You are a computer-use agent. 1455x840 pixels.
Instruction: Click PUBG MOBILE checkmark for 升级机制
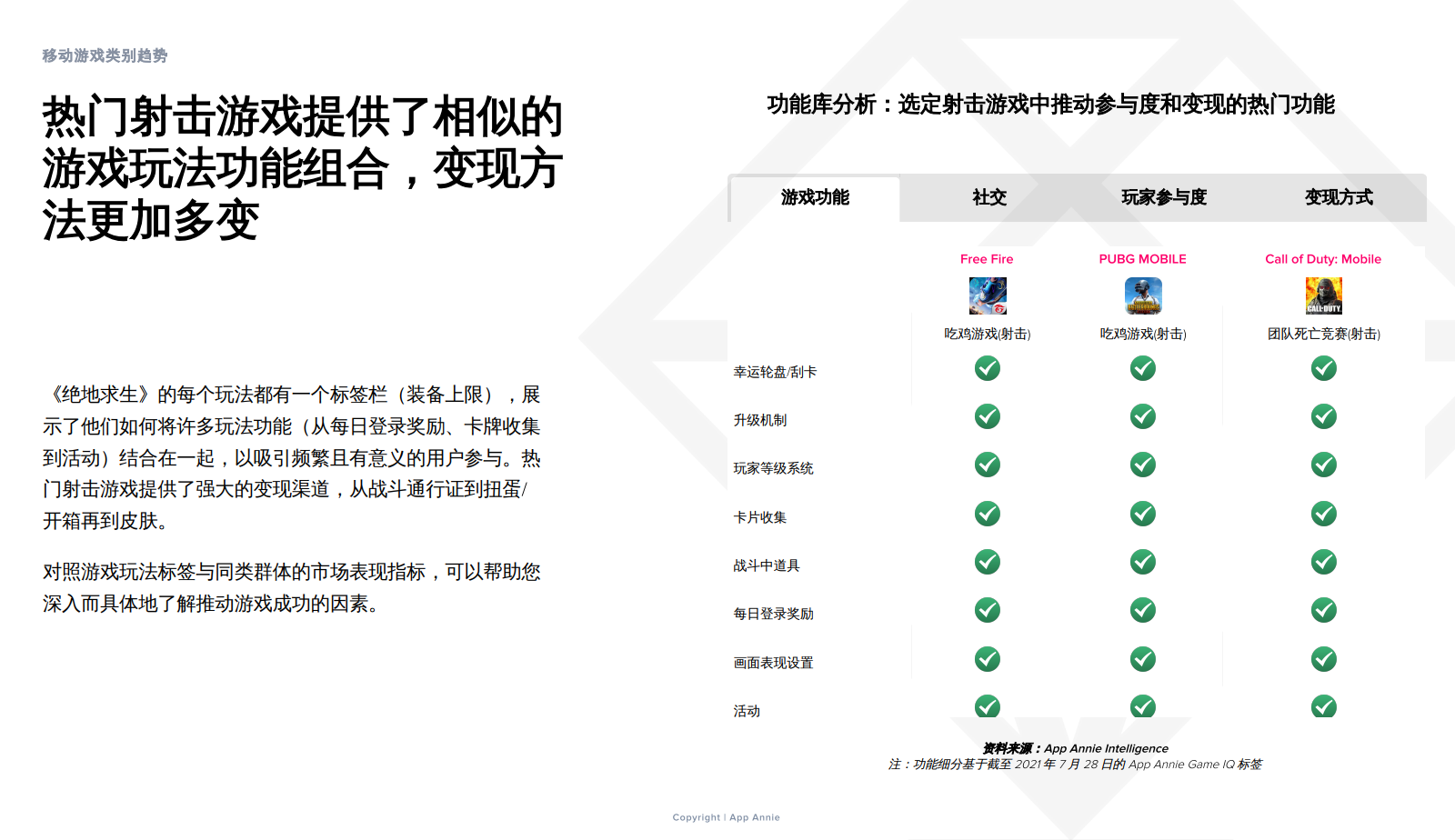click(x=1143, y=416)
